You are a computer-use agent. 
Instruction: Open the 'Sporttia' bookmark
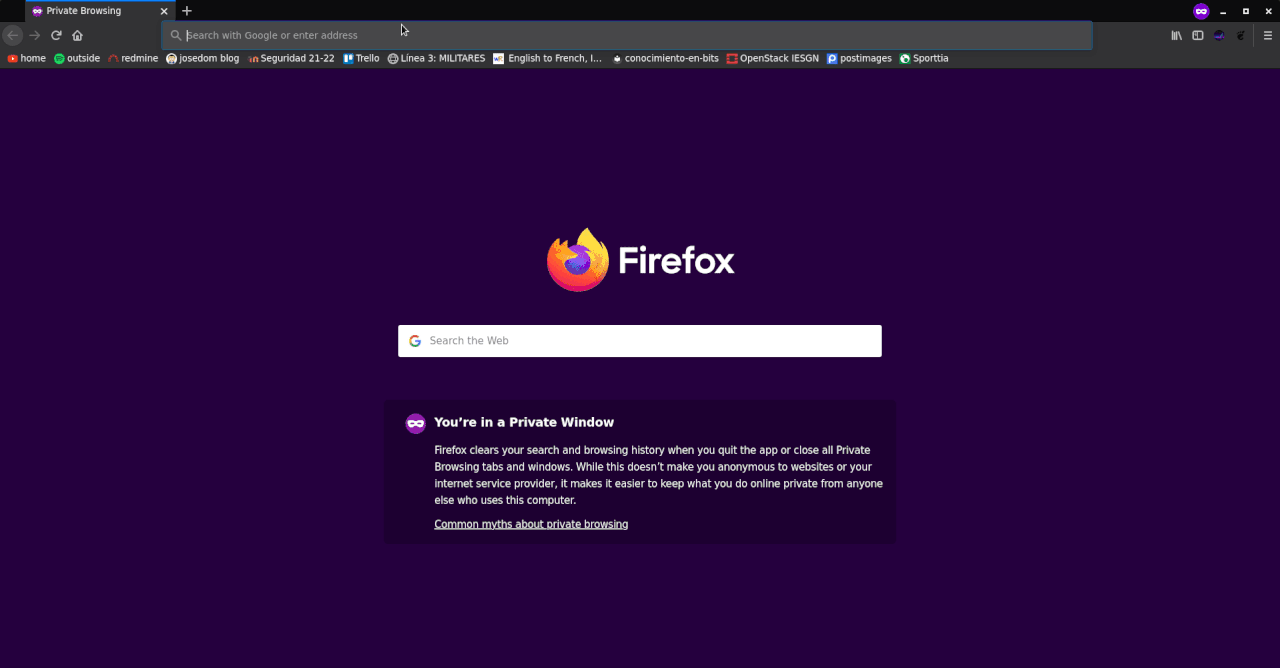tap(924, 58)
